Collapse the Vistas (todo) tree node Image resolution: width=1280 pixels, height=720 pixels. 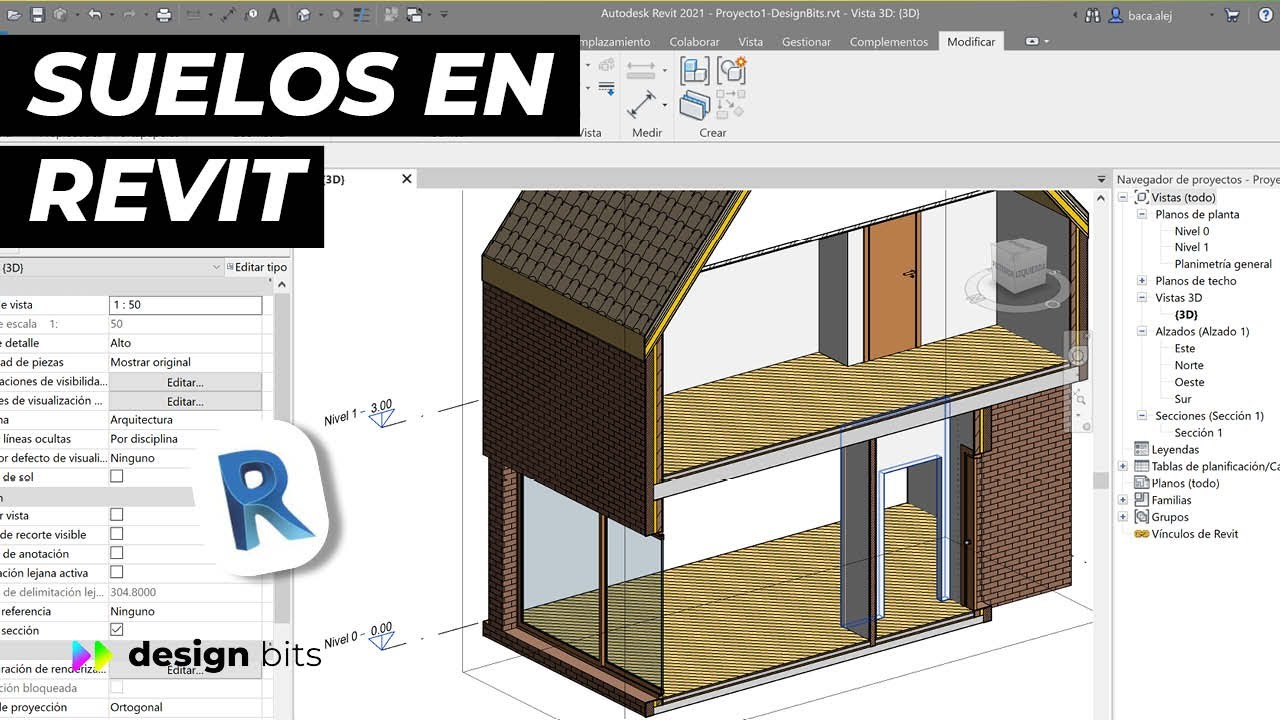(1123, 198)
